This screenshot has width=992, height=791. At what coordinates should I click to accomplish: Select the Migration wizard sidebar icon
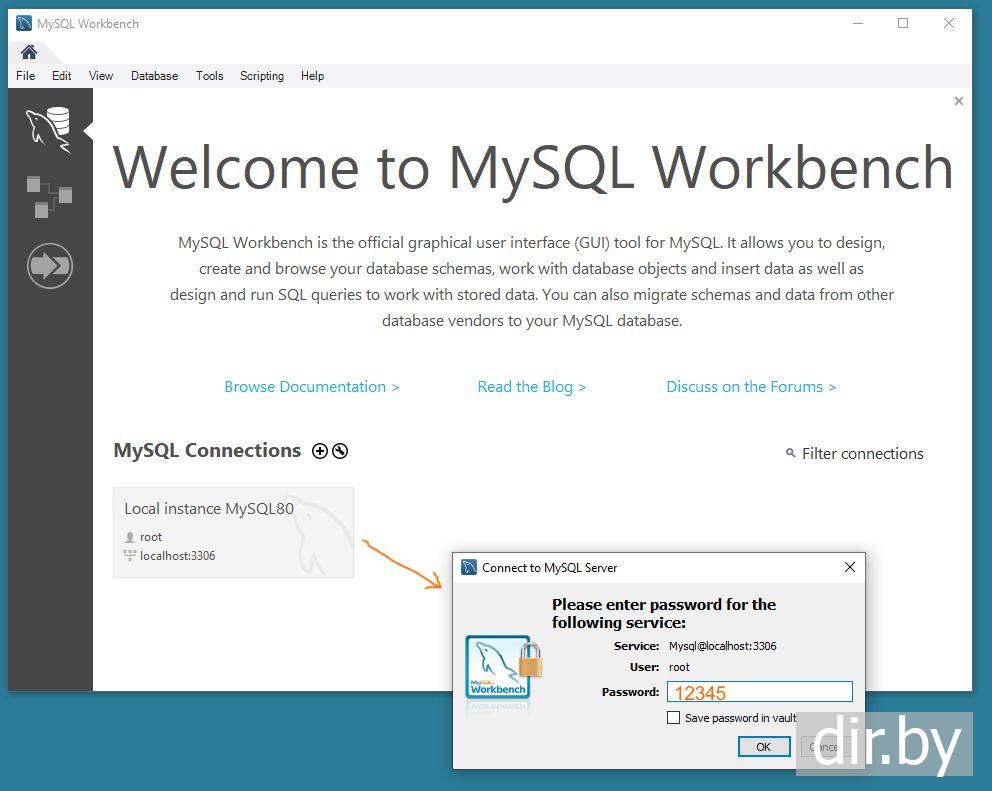pos(50,266)
